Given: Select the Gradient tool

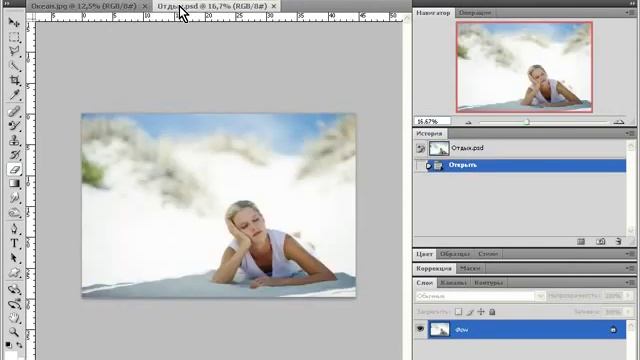Looking at the screenshot, I should point(14,183).
